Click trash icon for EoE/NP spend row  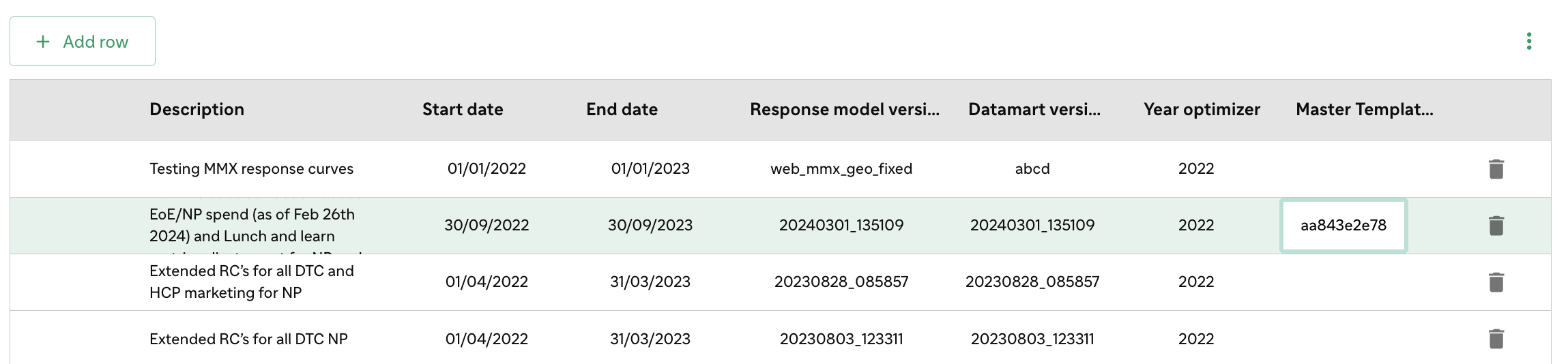tap(1496, 226)
